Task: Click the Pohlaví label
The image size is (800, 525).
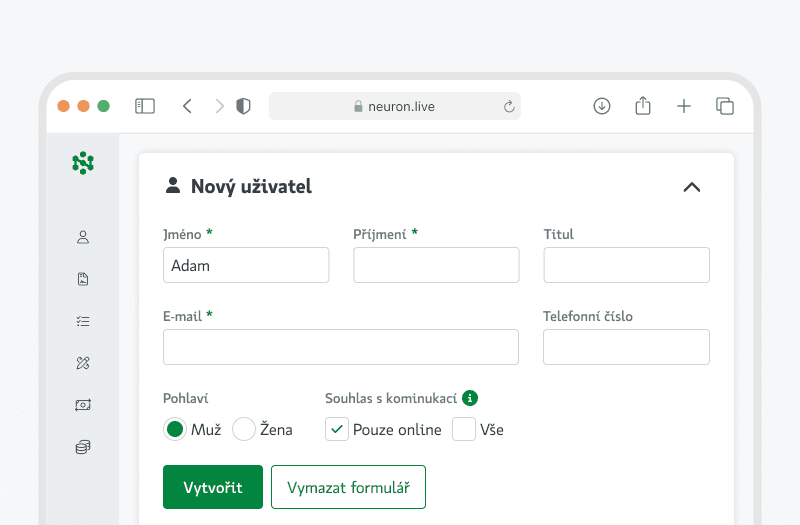Action: point(186,398)
